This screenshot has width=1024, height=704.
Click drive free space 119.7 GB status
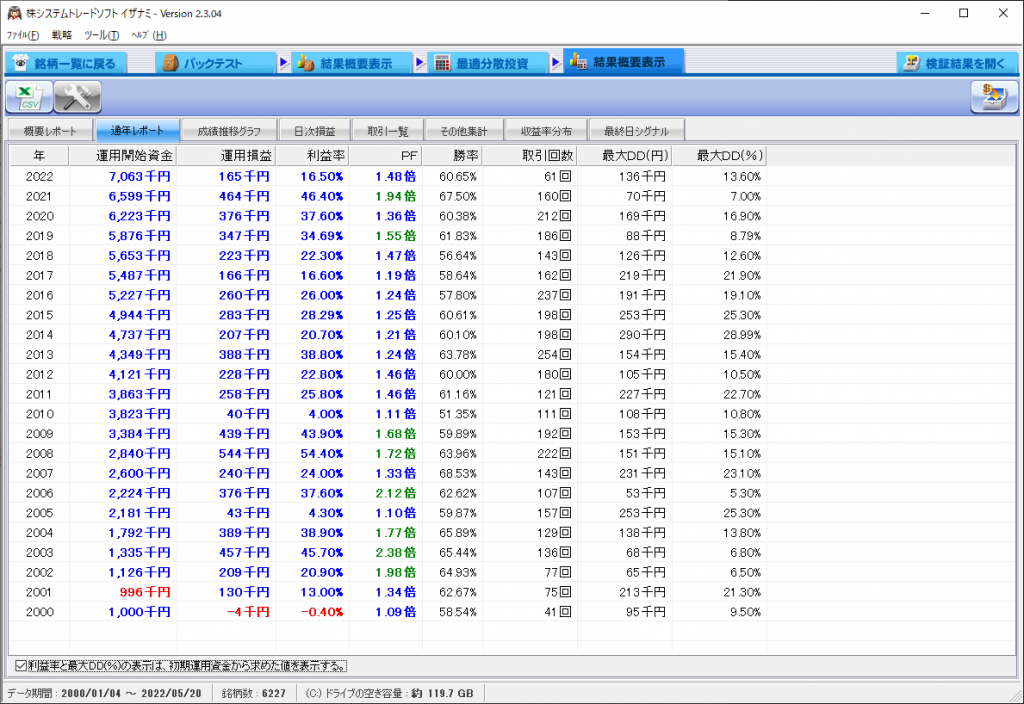pos(389,693)
